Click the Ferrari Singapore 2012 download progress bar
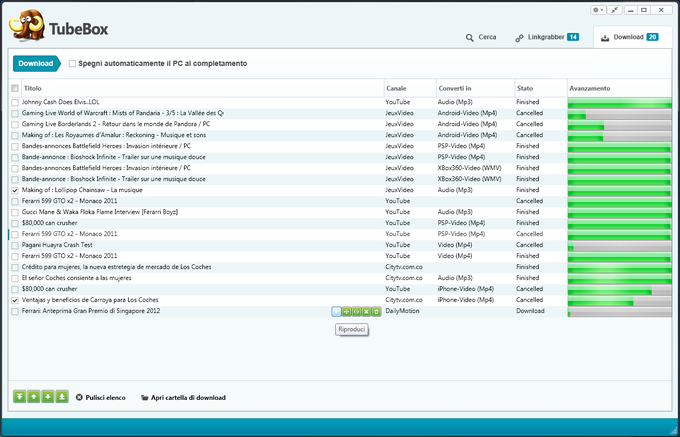 620,311
